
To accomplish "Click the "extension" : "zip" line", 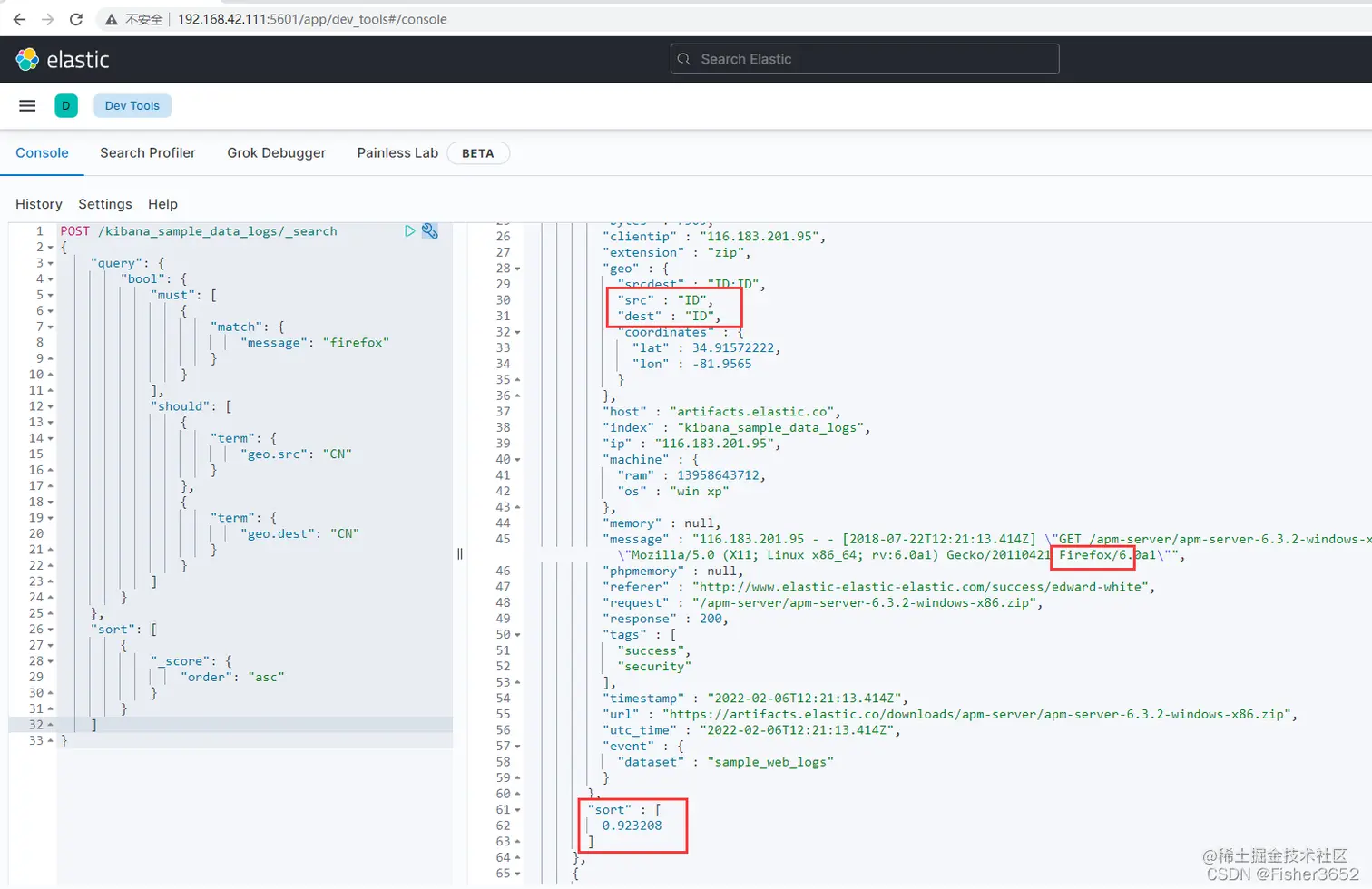I will pyautogui.click(x=676, y=252).
